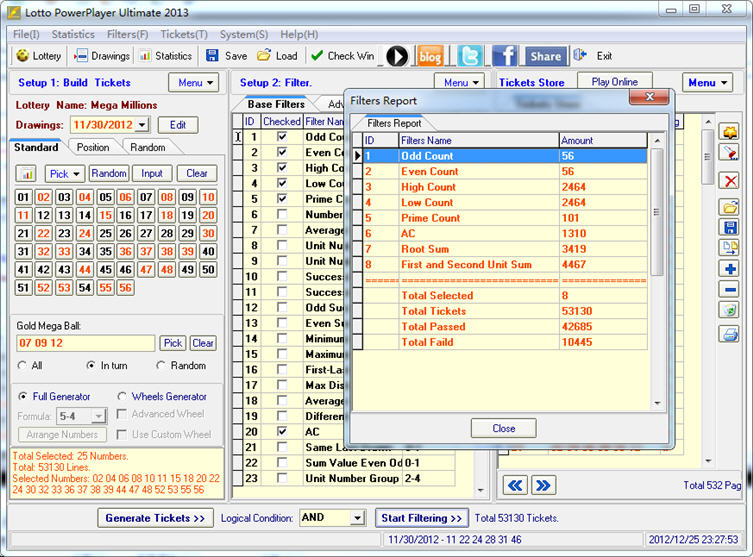Click the round play arrow icon
Screen dimensions: 753x557
tap(397, 56)
